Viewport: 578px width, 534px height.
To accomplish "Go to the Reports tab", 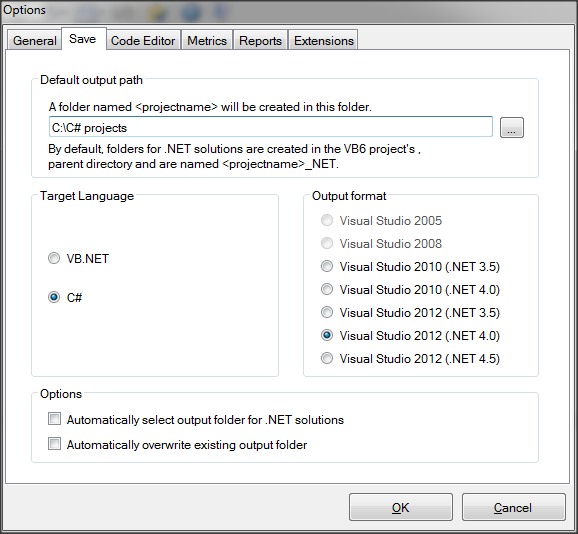I will pyautogui.click(x=260, y=40).
